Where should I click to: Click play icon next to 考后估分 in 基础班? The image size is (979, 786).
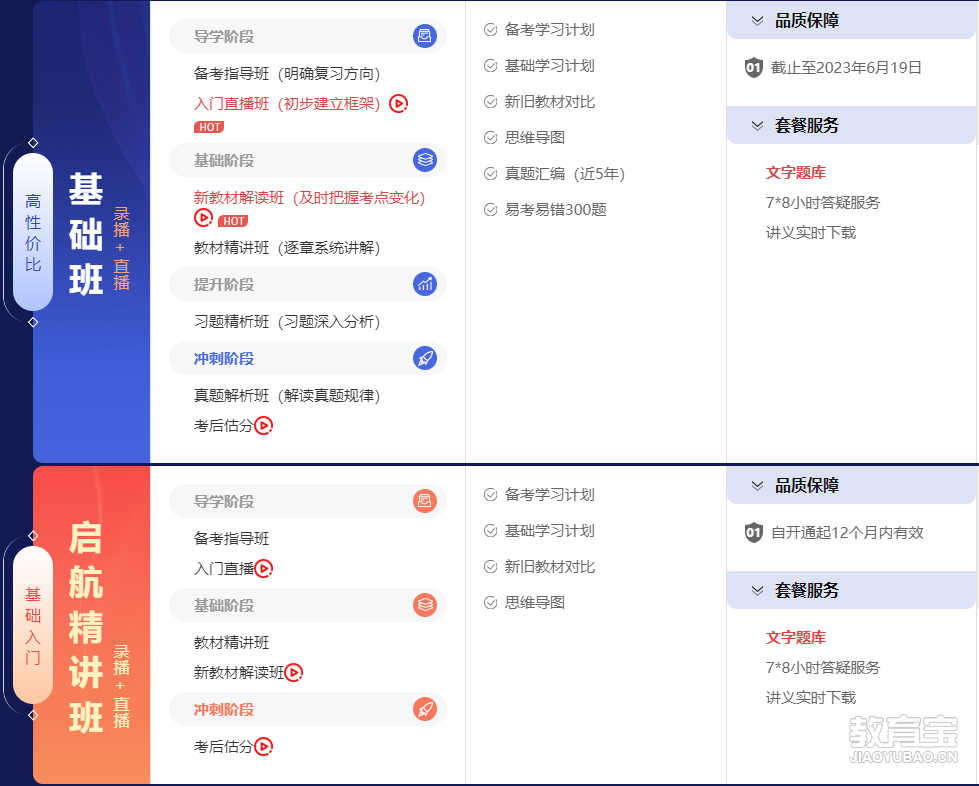[x=263, y=426]
